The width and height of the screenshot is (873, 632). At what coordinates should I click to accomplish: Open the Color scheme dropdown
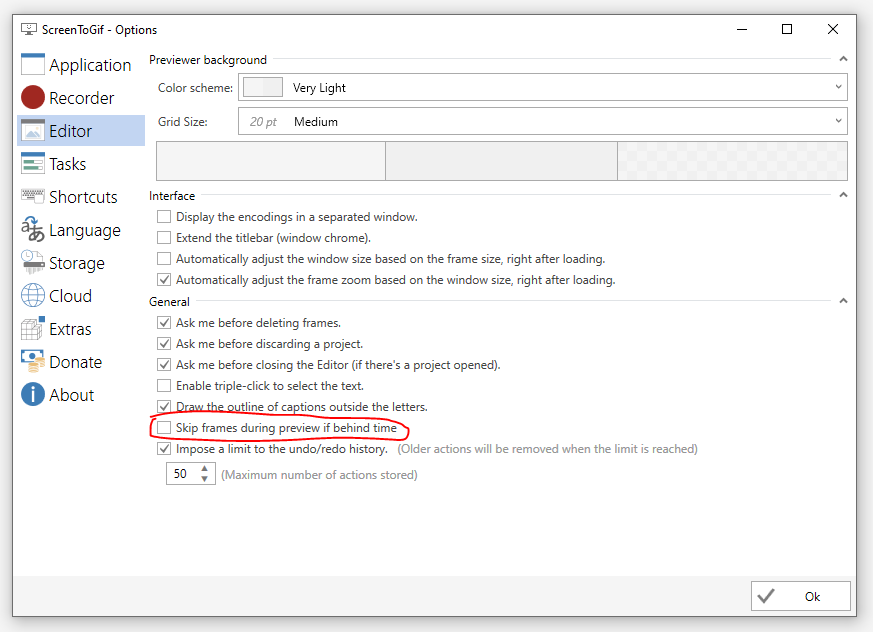543,87
